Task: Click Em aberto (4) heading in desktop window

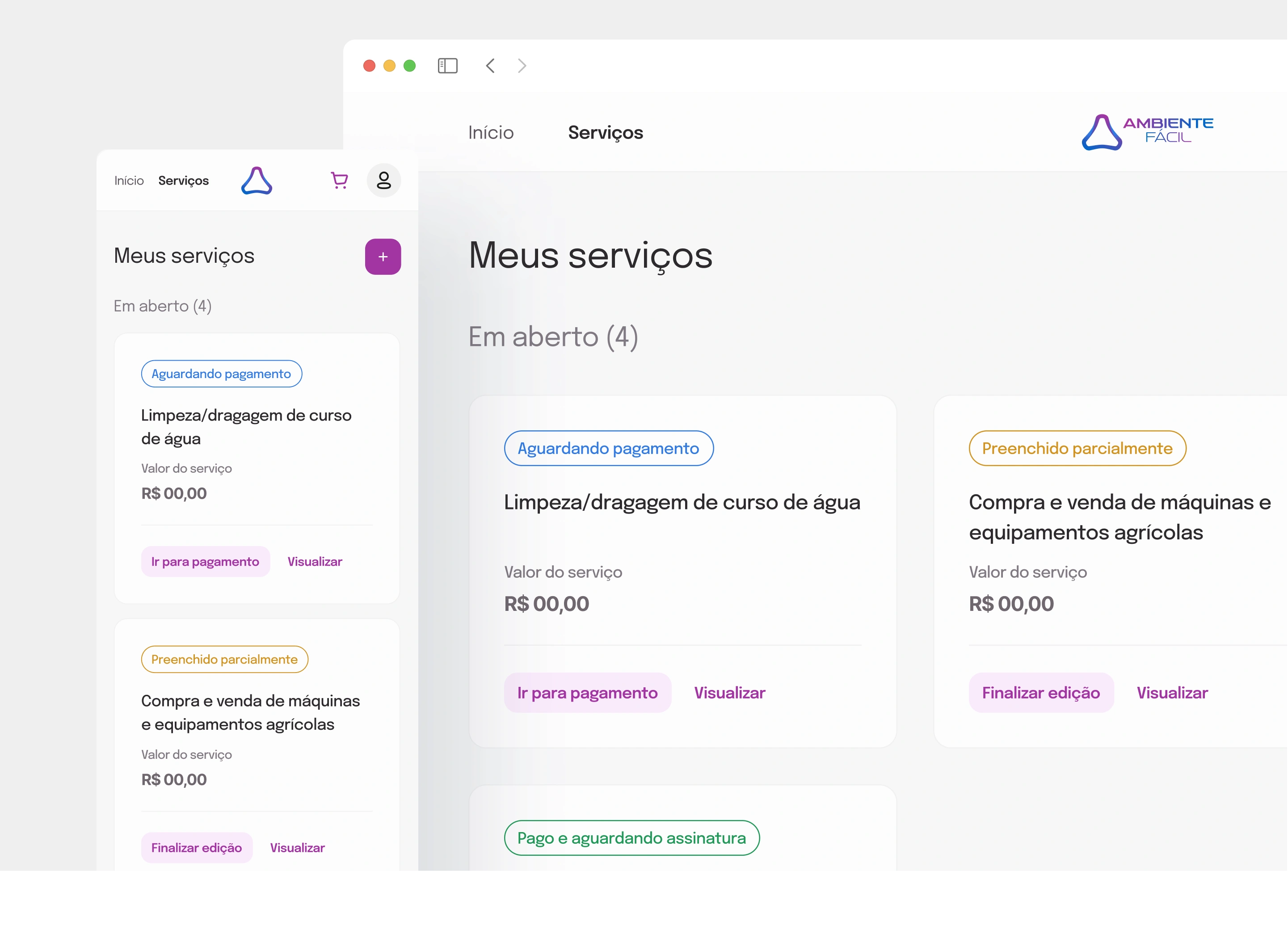Action: click(553, 337)
